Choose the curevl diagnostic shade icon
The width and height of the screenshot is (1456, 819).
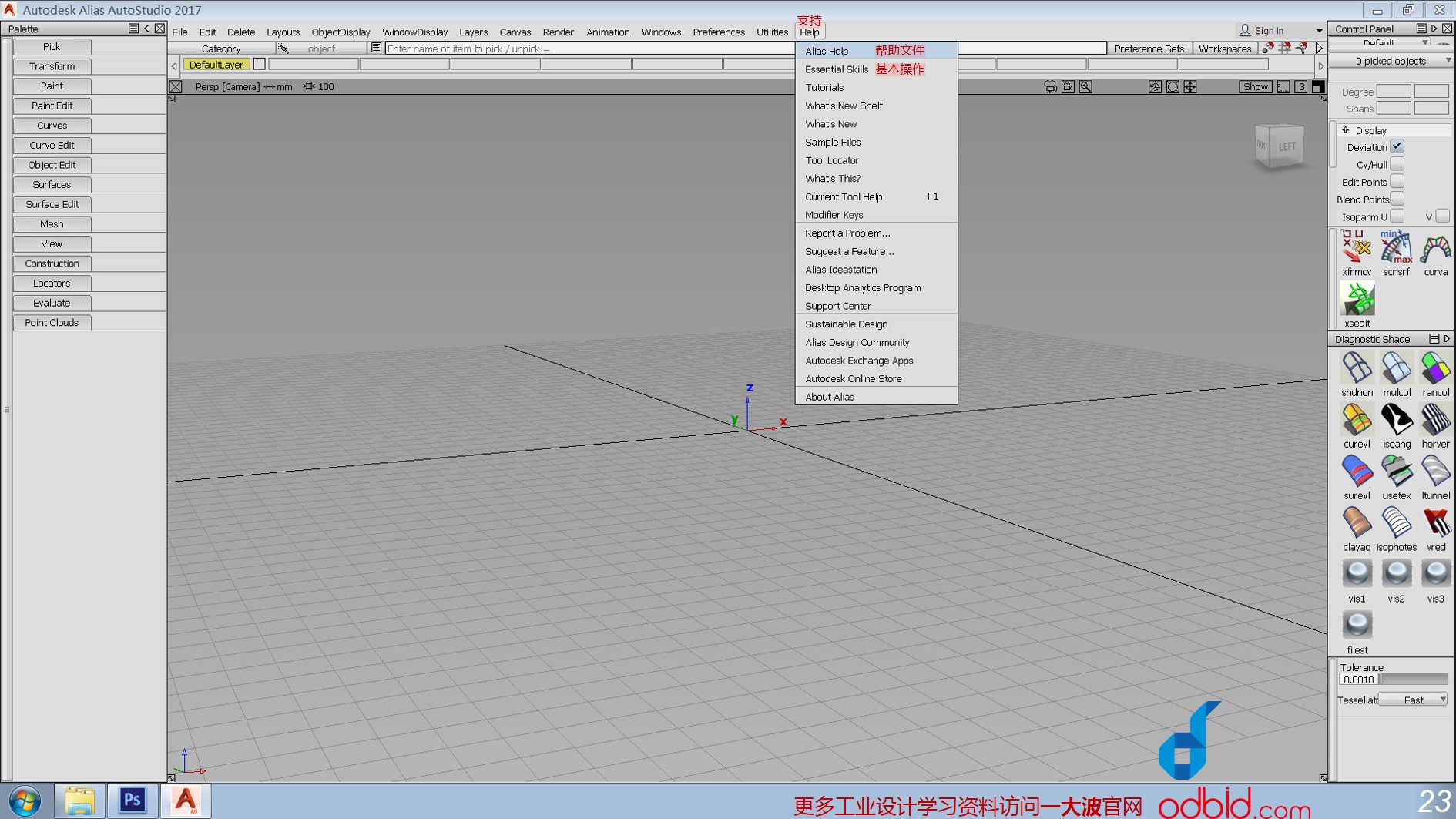pyautogui.click(x=1356, y=420)
